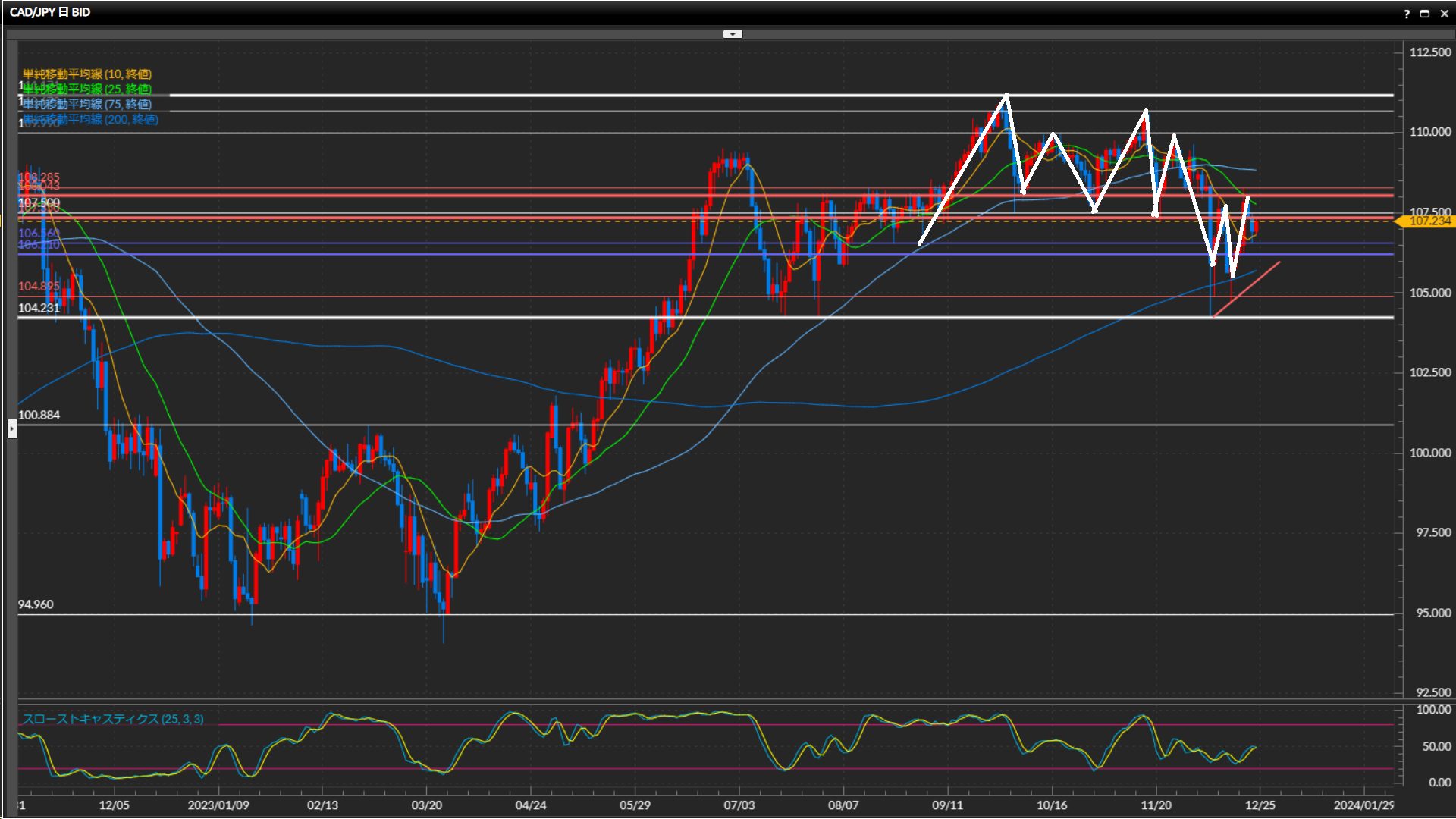This screenshot has height=819, width=1456.
Task: Select the 10-period moving average label
Action: click(86, 74)
